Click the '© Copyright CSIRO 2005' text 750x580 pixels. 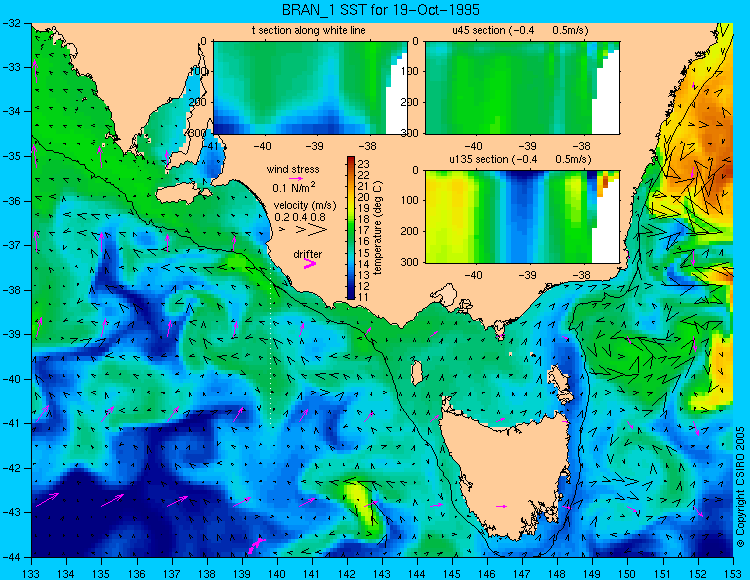(x=740, y=488)
